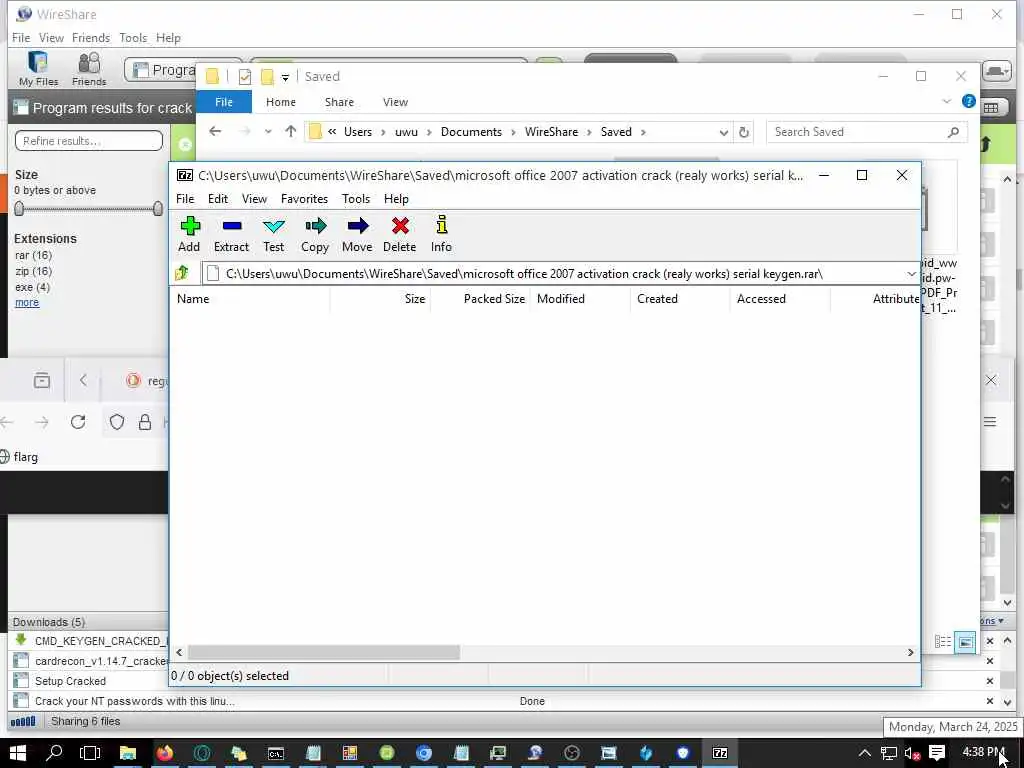Reload page in the browser window
This screenshot has width=1024, height=768.
pos(78,422)
